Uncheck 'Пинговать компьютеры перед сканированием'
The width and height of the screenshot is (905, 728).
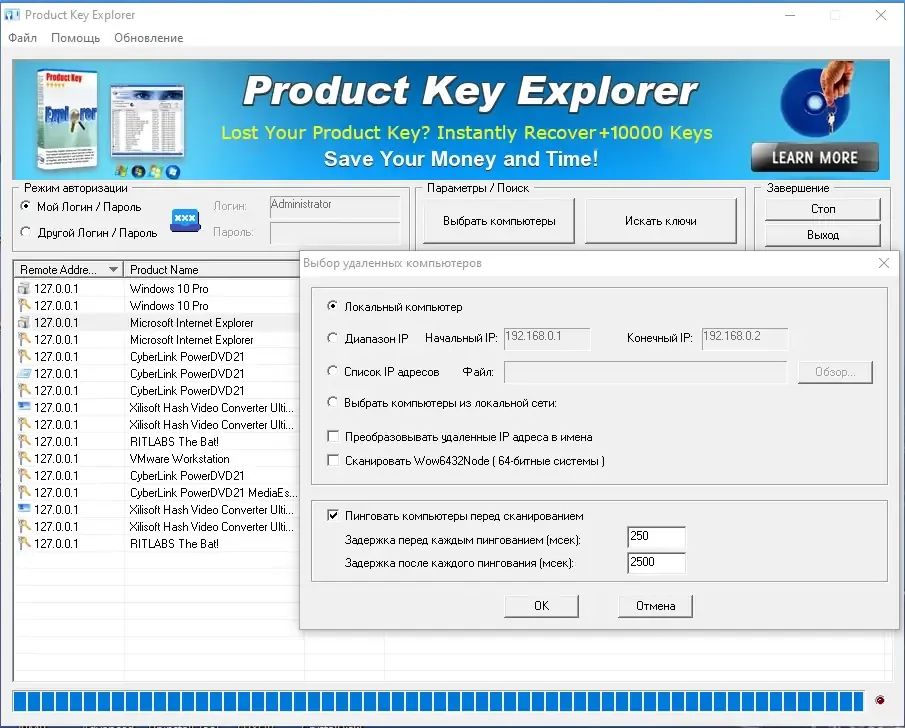click(333, 515)
